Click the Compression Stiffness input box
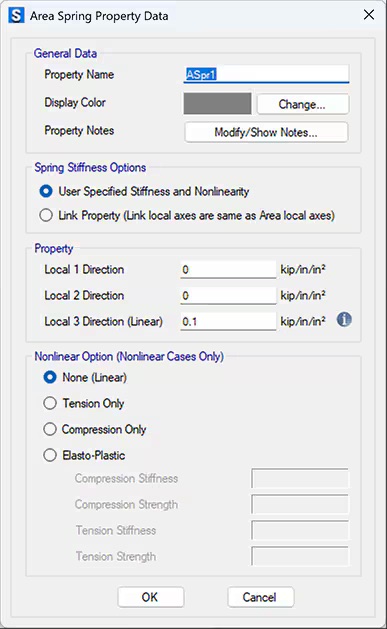Screen dimensions: 387x629 coord(300,478)
